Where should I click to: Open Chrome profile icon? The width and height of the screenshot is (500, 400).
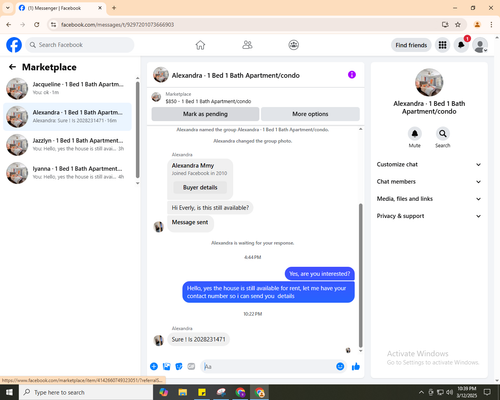point(477,25)
